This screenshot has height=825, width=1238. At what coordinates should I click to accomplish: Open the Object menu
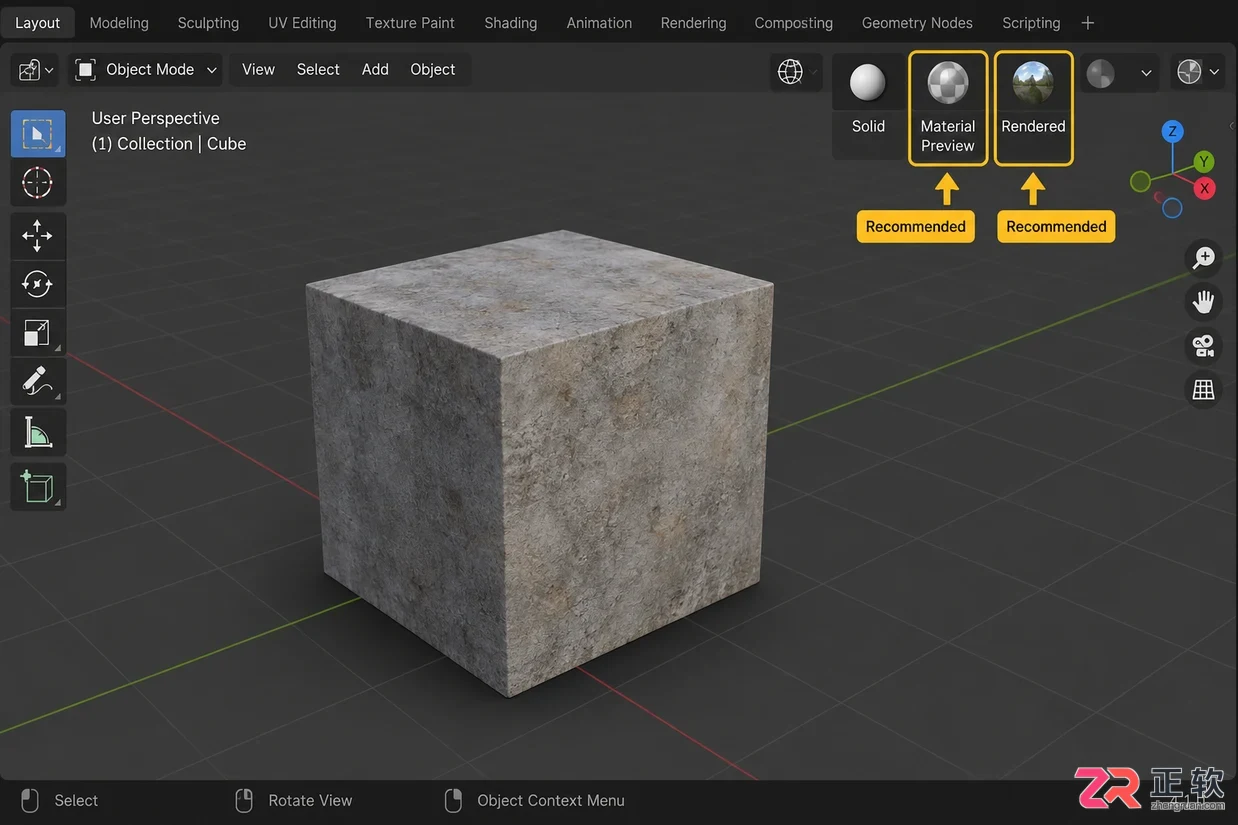coord(433,69)
